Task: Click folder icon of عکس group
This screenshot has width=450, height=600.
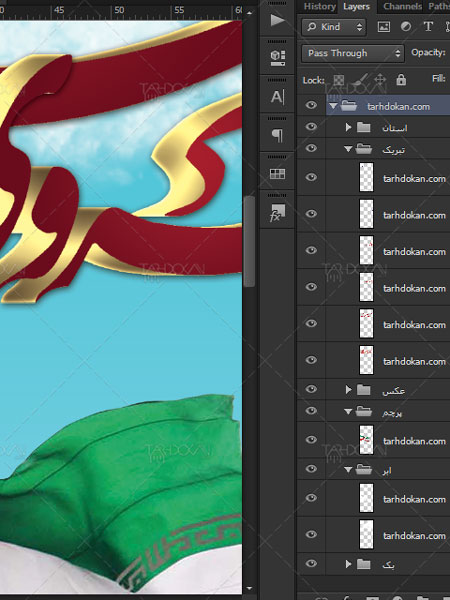Action: (x=364, y=390)
